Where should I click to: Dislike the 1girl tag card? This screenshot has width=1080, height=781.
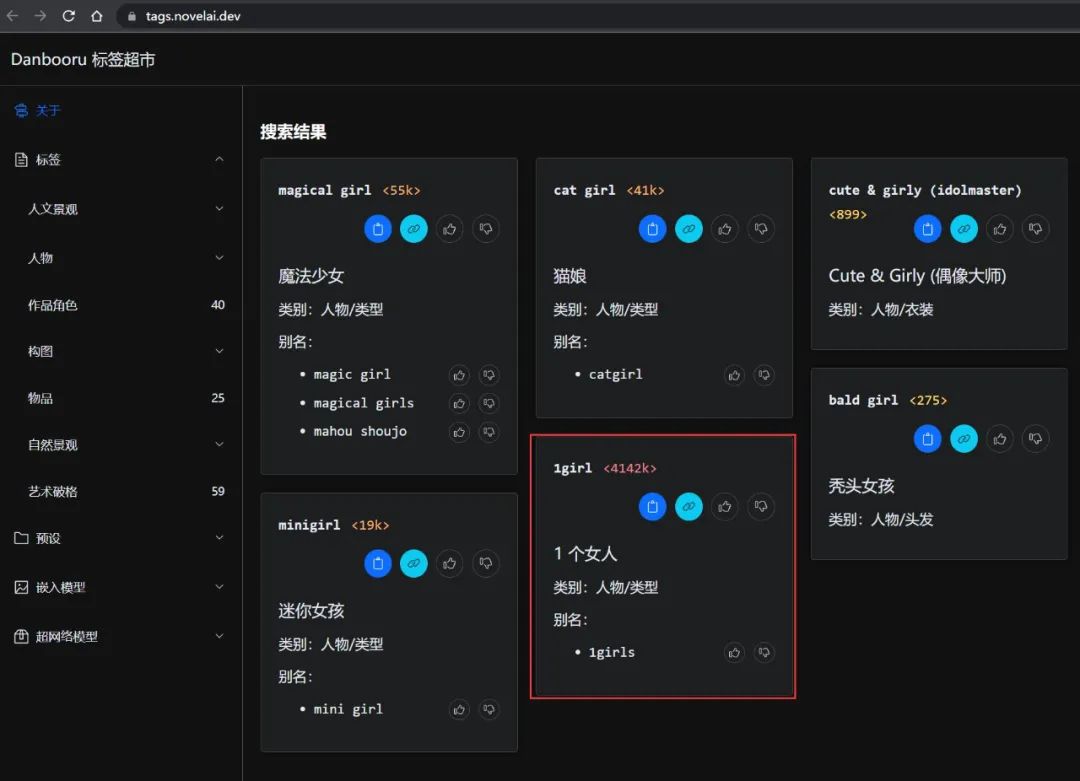point(760,507)
